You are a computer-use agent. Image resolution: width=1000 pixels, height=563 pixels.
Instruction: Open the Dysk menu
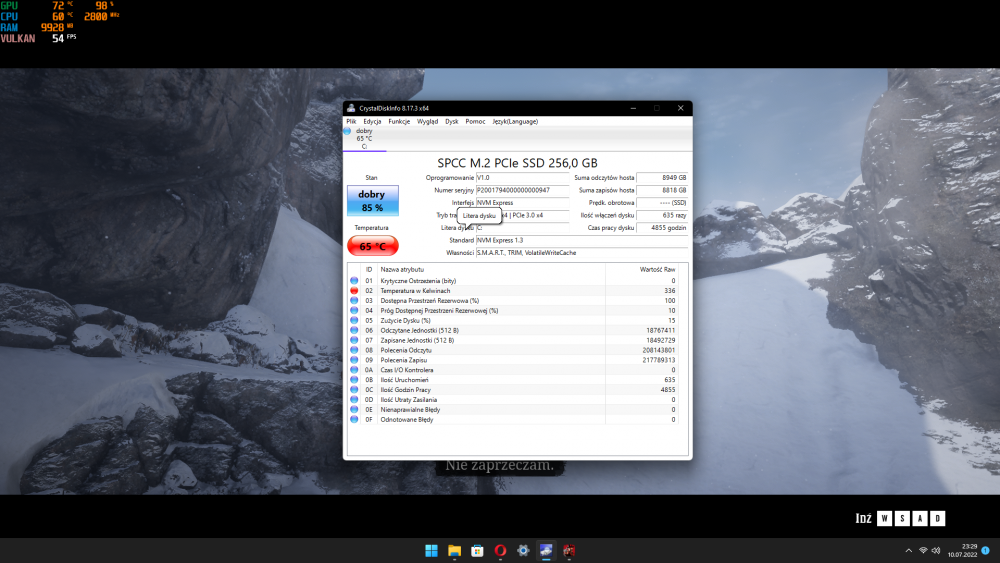point(452,121)
